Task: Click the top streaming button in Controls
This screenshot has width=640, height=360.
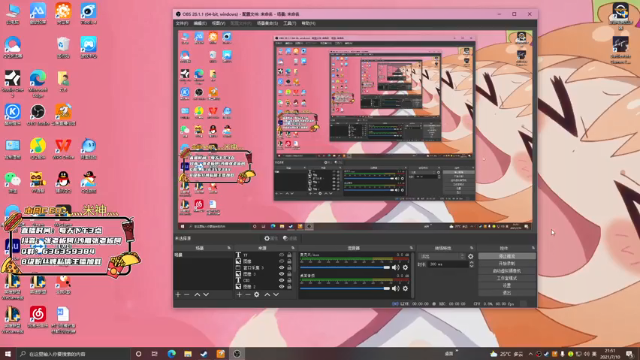Action: pyautogui.click(x=507, y=256)
